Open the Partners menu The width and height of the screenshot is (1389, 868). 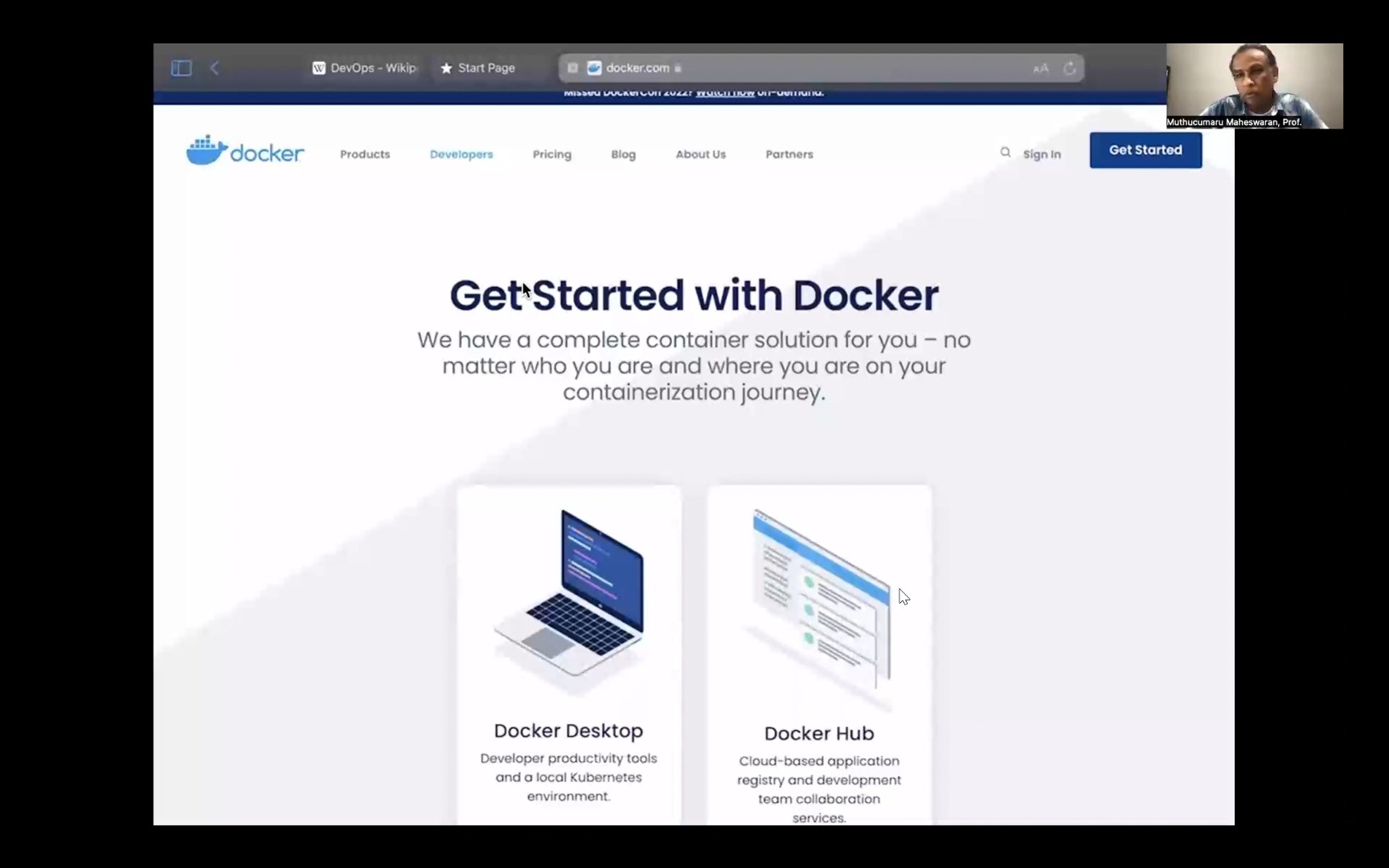(789, 154)
